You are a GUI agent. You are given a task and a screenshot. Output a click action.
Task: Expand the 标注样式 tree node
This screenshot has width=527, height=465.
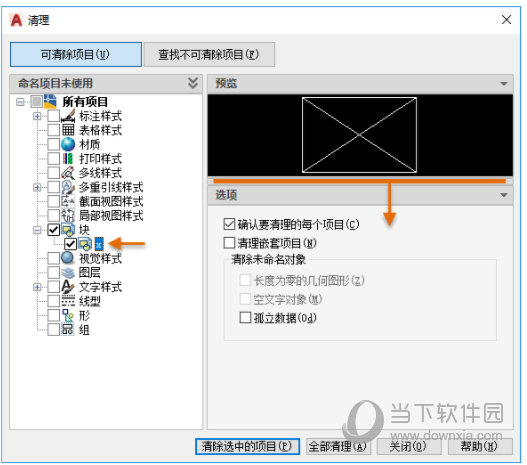[x=37, y=116]
